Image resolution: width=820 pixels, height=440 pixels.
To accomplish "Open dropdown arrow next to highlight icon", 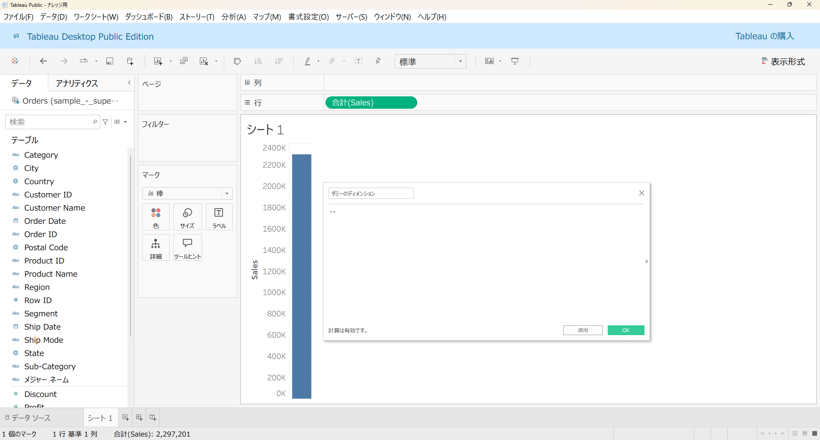I will pos(318,61).
